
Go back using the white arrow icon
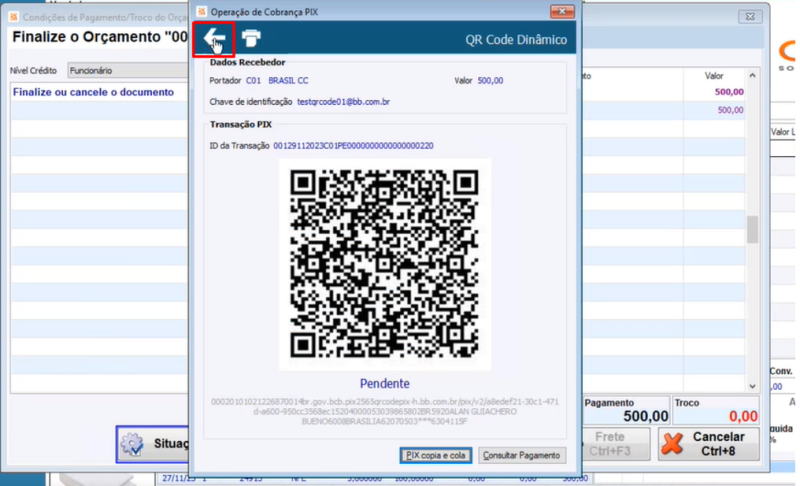(214, 39)
